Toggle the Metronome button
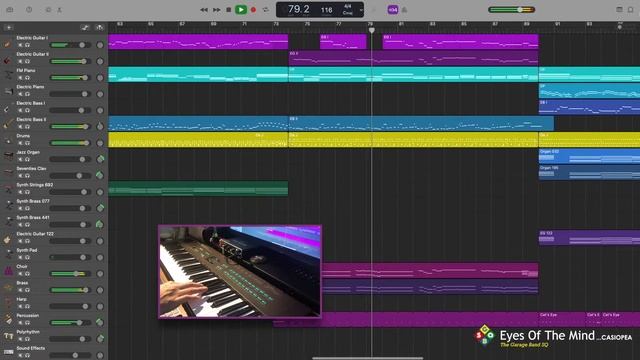The height and width of the screenshot is (360, 640). [x=404, y=10]
